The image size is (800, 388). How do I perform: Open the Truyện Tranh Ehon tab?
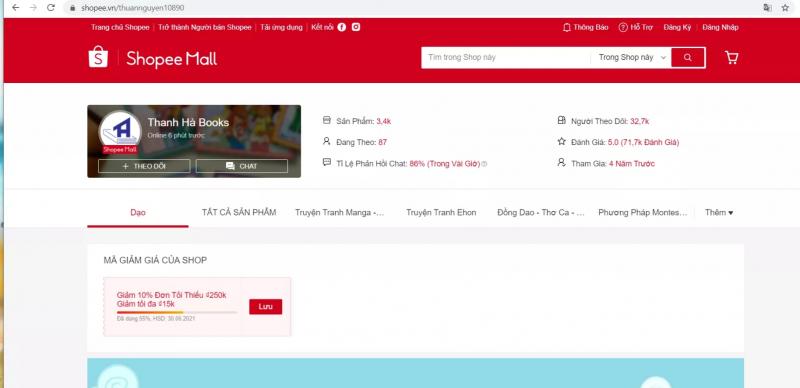(x=441, y=212)
